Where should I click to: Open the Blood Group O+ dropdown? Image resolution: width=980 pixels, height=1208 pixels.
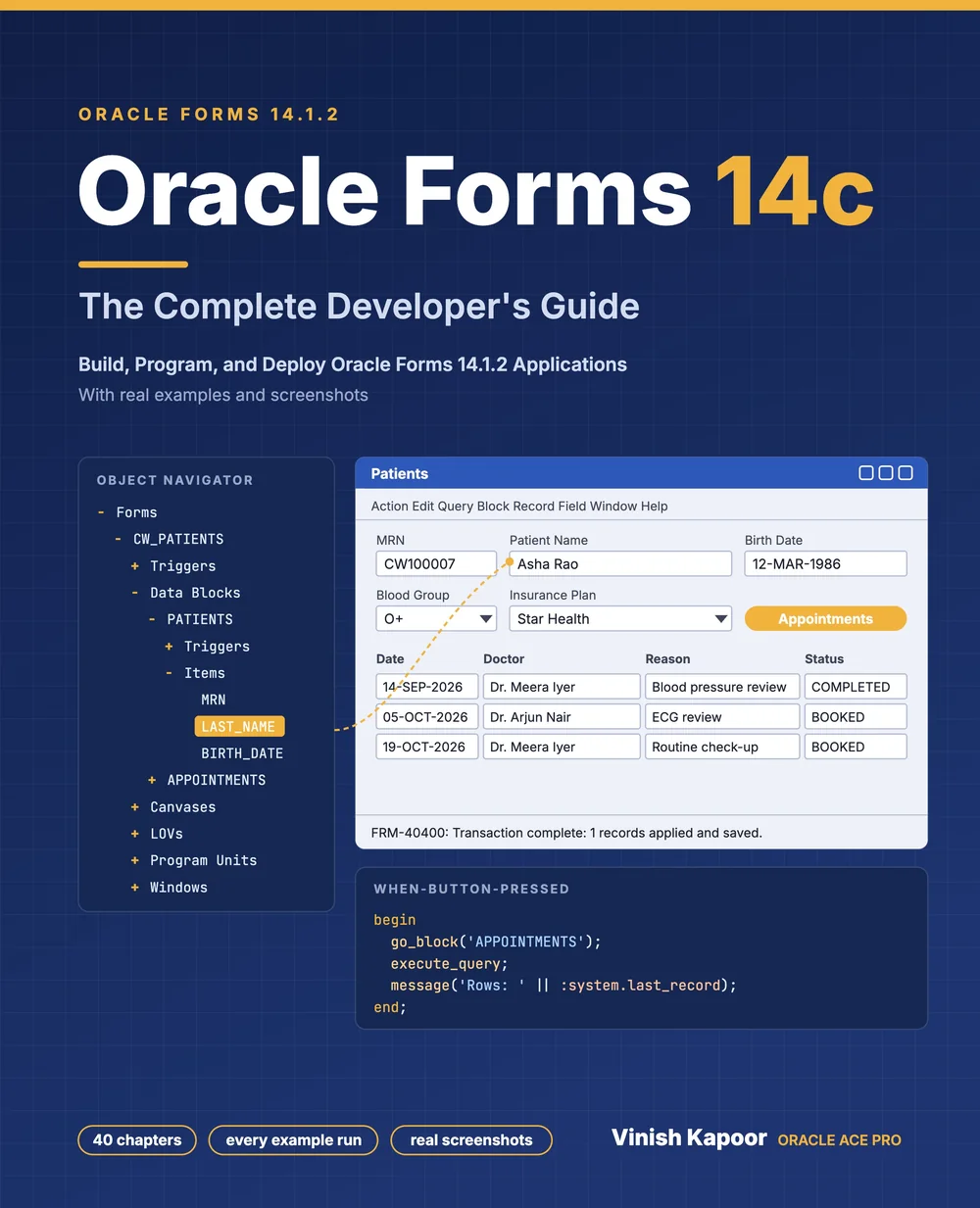pos(436,619)
